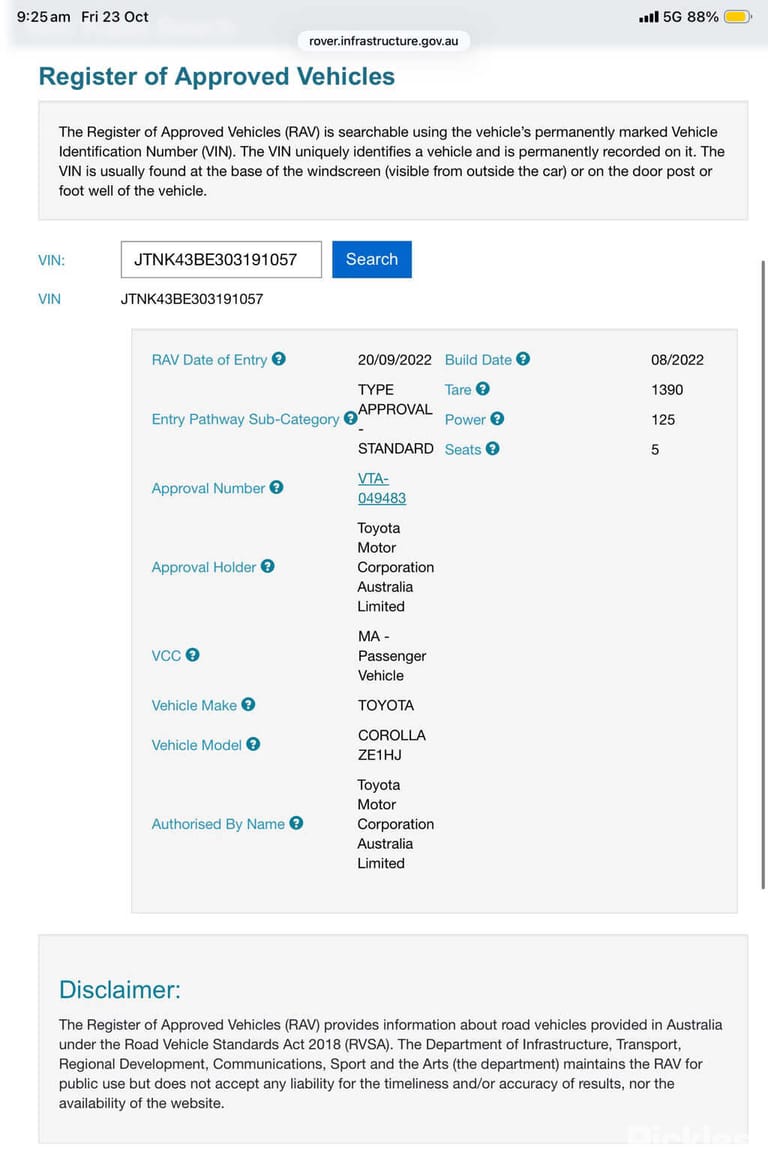Tap the 9:25 am clock in status bar
Image resolution: width=768 pixels, height=1169 pixels.
click(x=43, y=16)
